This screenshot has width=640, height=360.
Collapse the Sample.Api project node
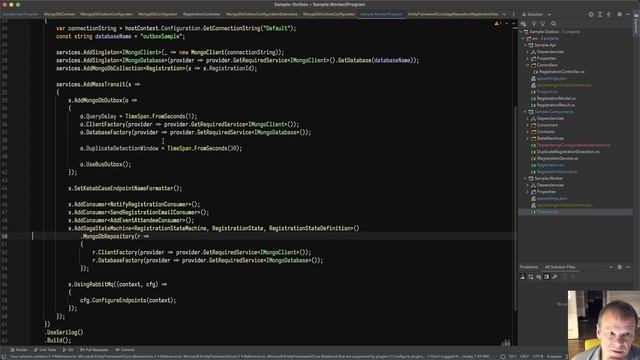pyautogui.click(x=525, y=45)
